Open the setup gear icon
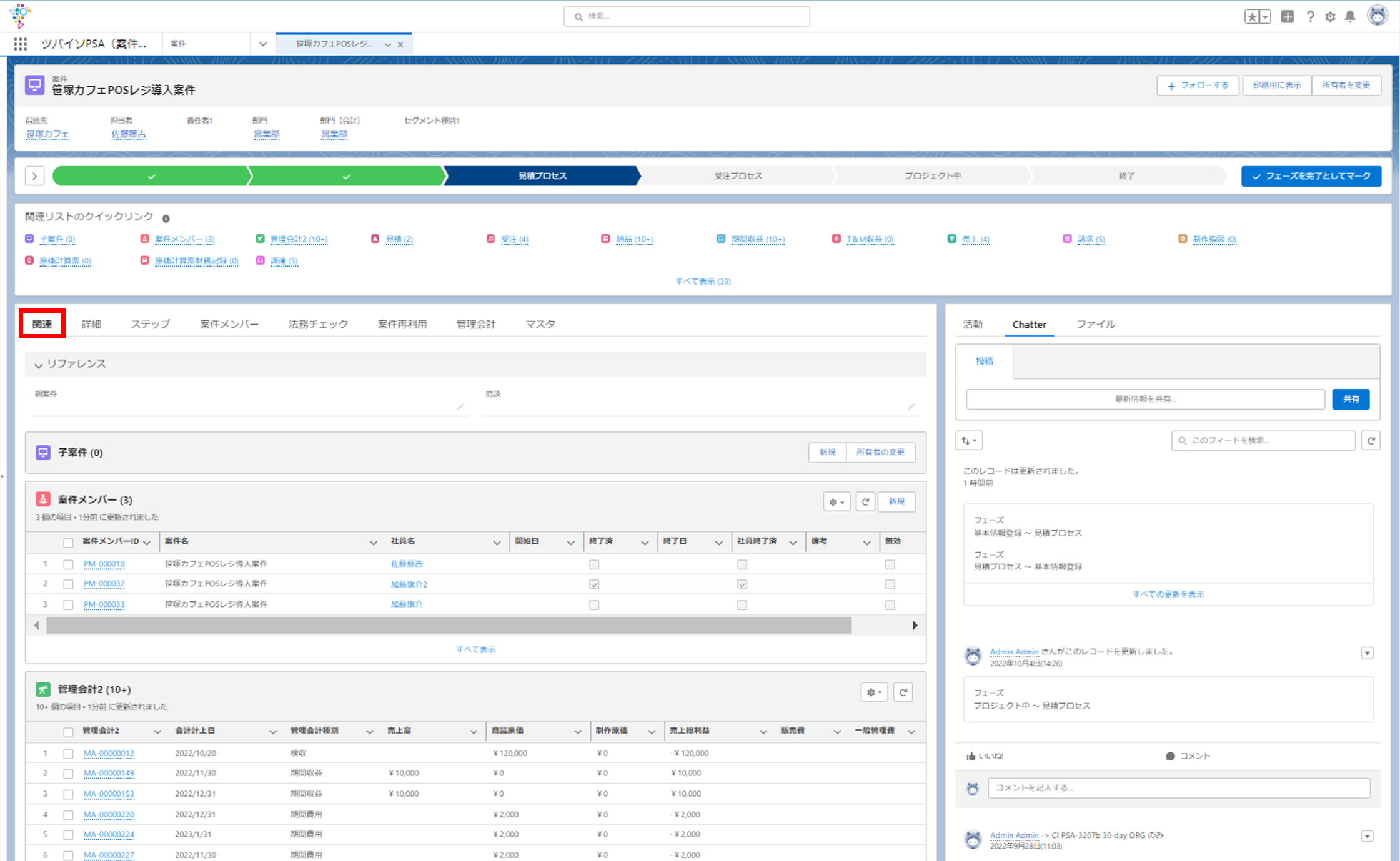The height and width of the screenshot is (861, 1400). click(x=1330, y=17)
